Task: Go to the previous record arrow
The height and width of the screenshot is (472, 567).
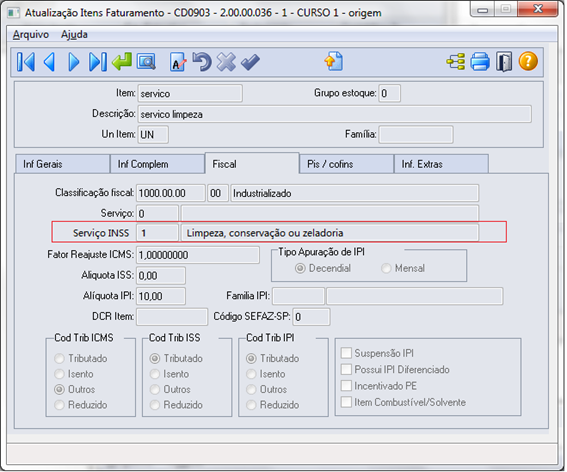Action: [50, 62]
